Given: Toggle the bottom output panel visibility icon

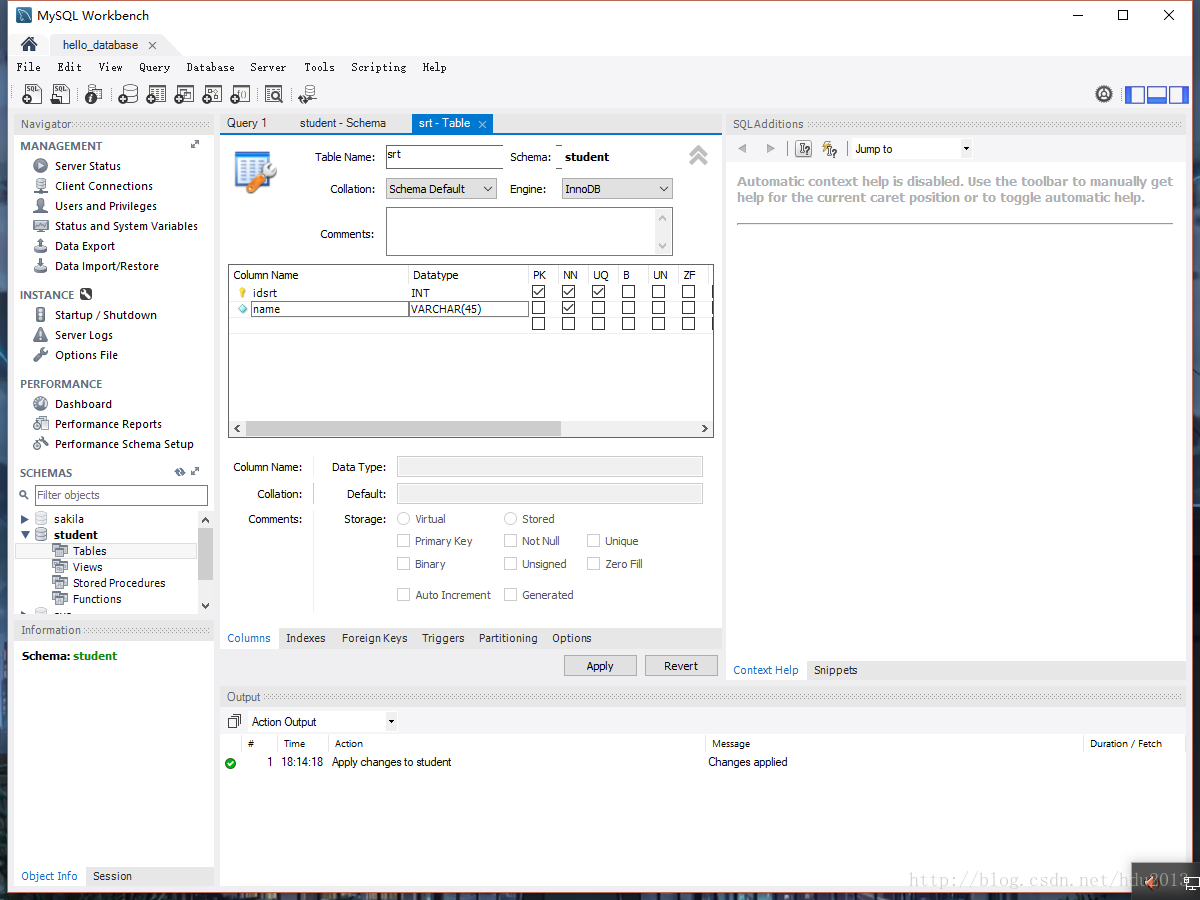Looking at the screenshot, I should 1157,95.
